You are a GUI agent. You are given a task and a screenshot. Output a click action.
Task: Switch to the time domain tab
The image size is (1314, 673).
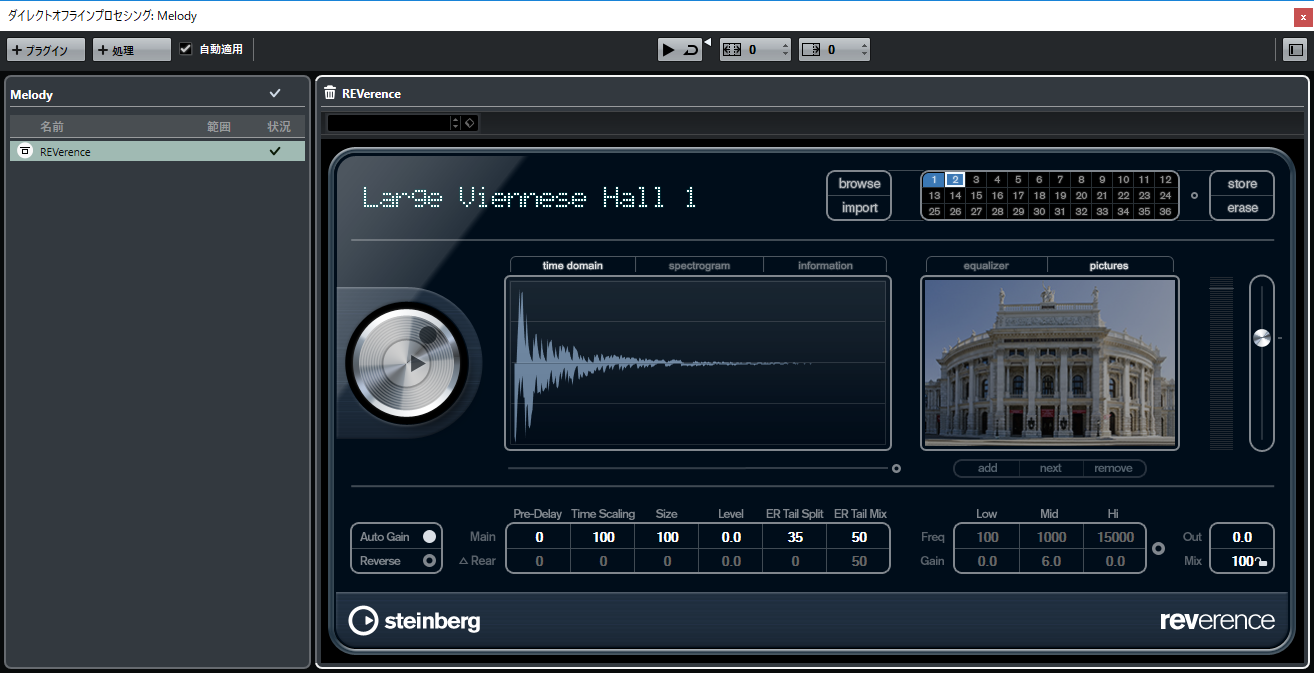coord(573,266)
